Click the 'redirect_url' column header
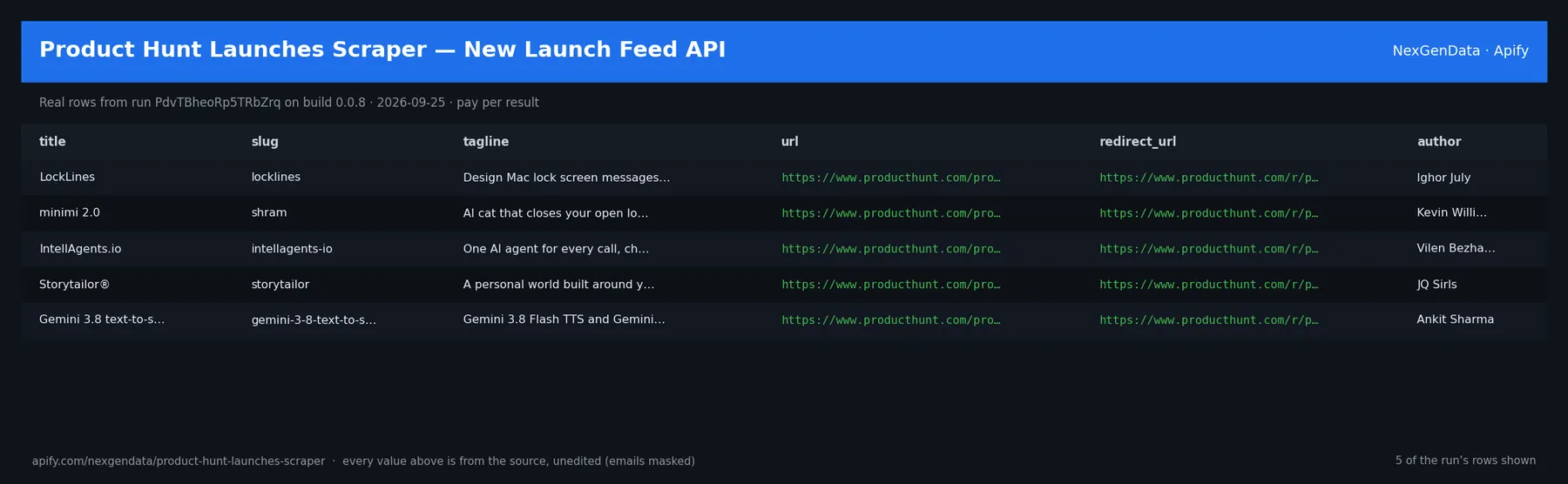Viewport: 1568px width, 484px height. [1138, 142]
